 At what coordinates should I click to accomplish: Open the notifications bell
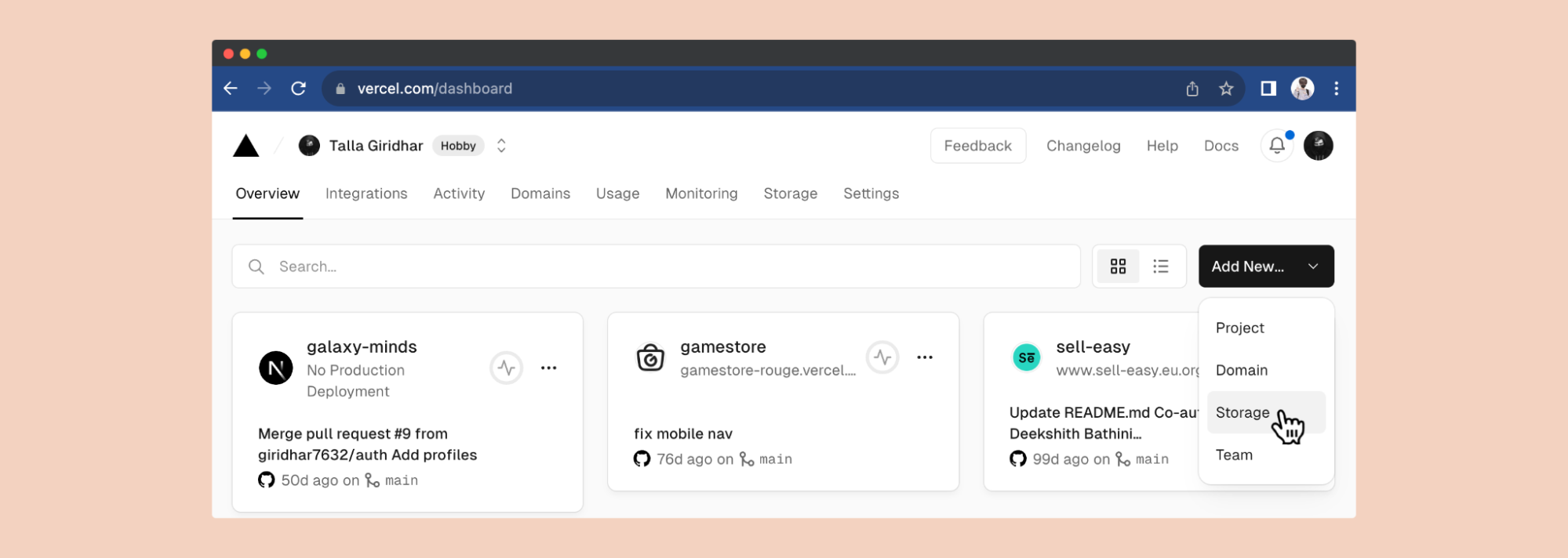click(x=1277, y=146)
